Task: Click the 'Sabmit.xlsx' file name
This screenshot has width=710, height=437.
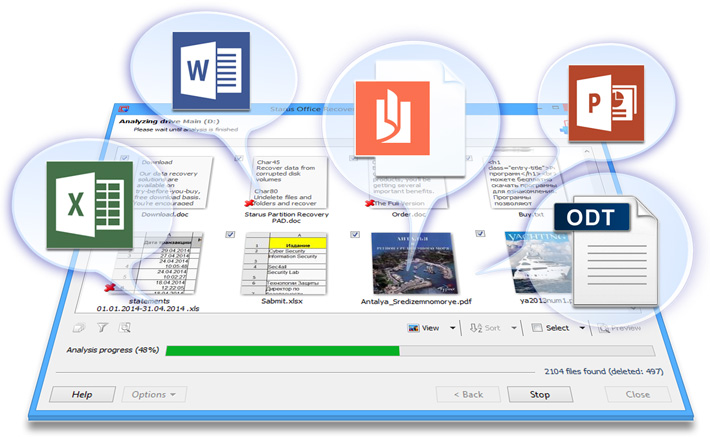Action: 282,301
